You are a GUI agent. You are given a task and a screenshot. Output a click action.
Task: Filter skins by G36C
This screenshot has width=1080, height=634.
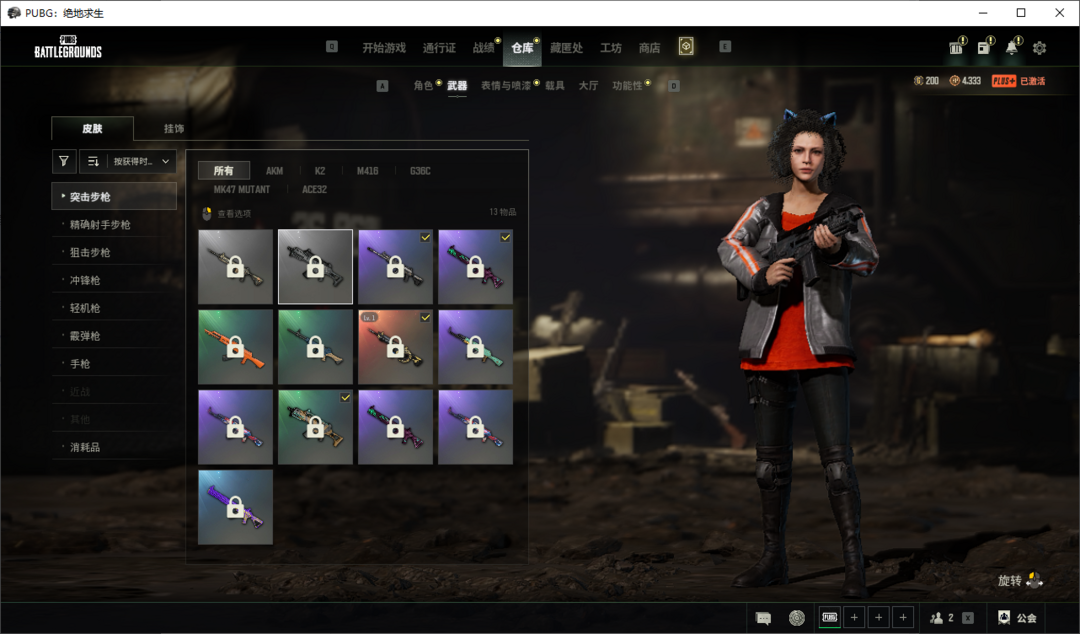tap(420, 170)
